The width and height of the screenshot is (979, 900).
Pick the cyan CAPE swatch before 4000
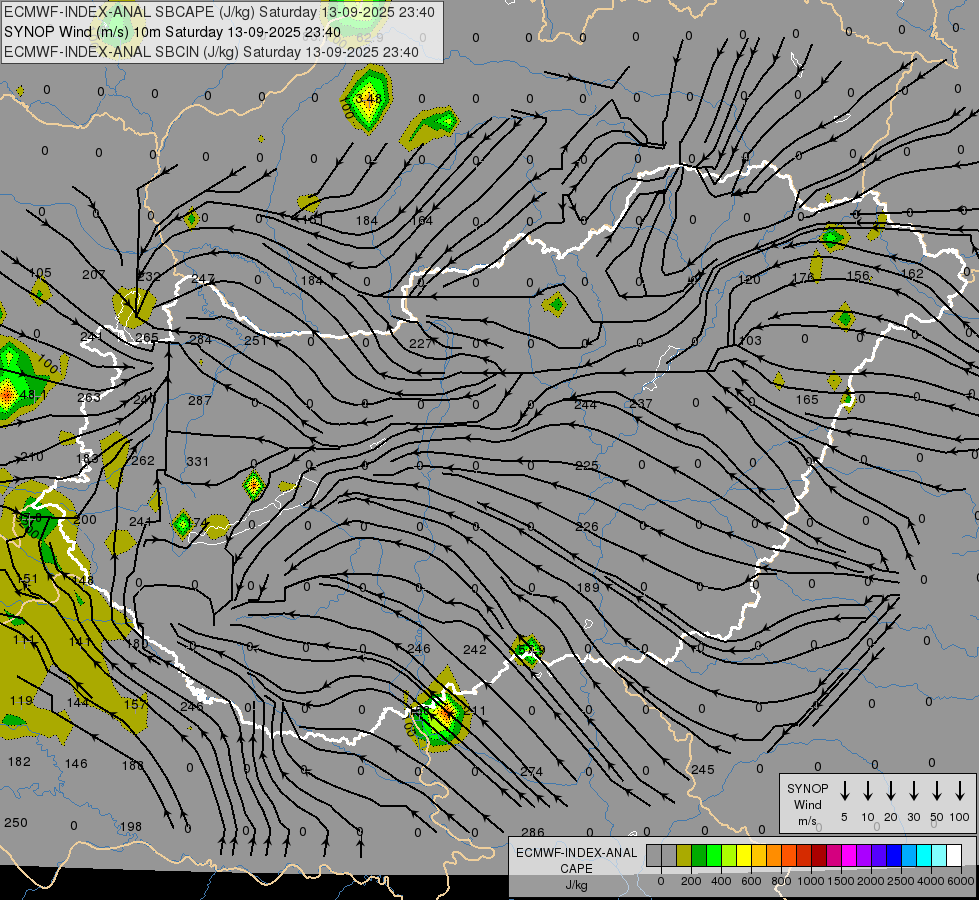click(x=923, y=855)
